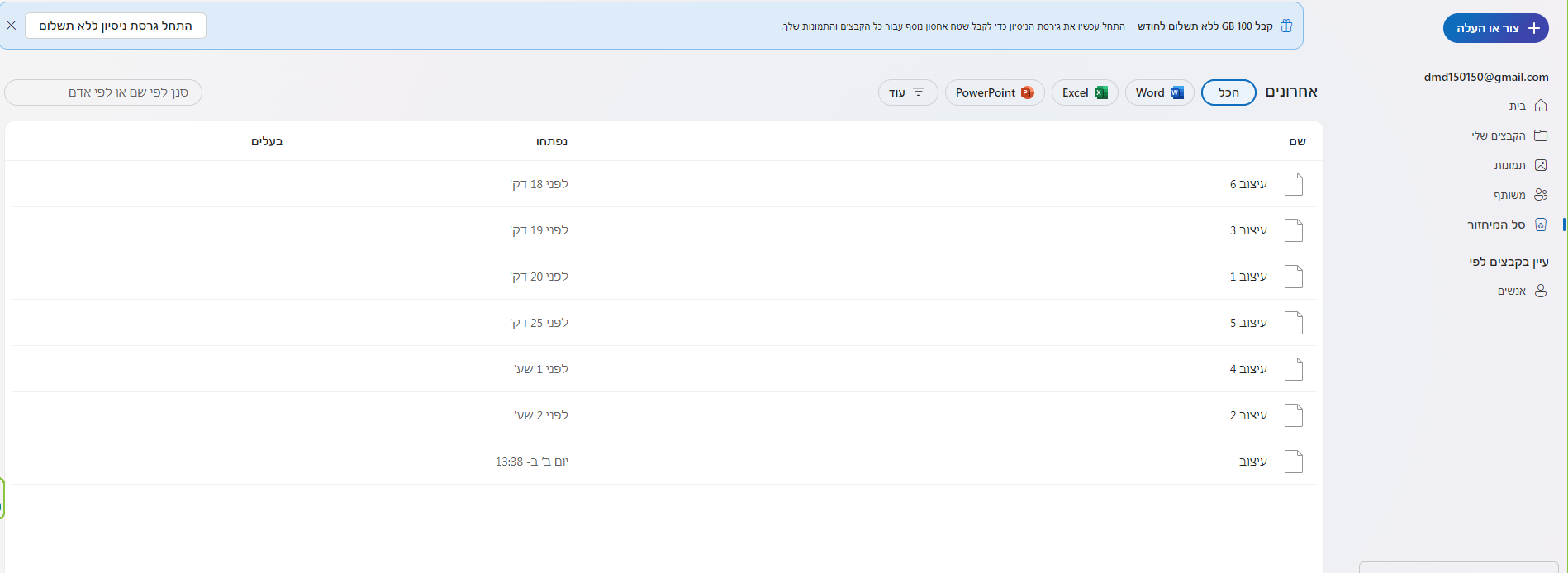
Task: Dismiss the storage offer banner
Action: point(12,26)
